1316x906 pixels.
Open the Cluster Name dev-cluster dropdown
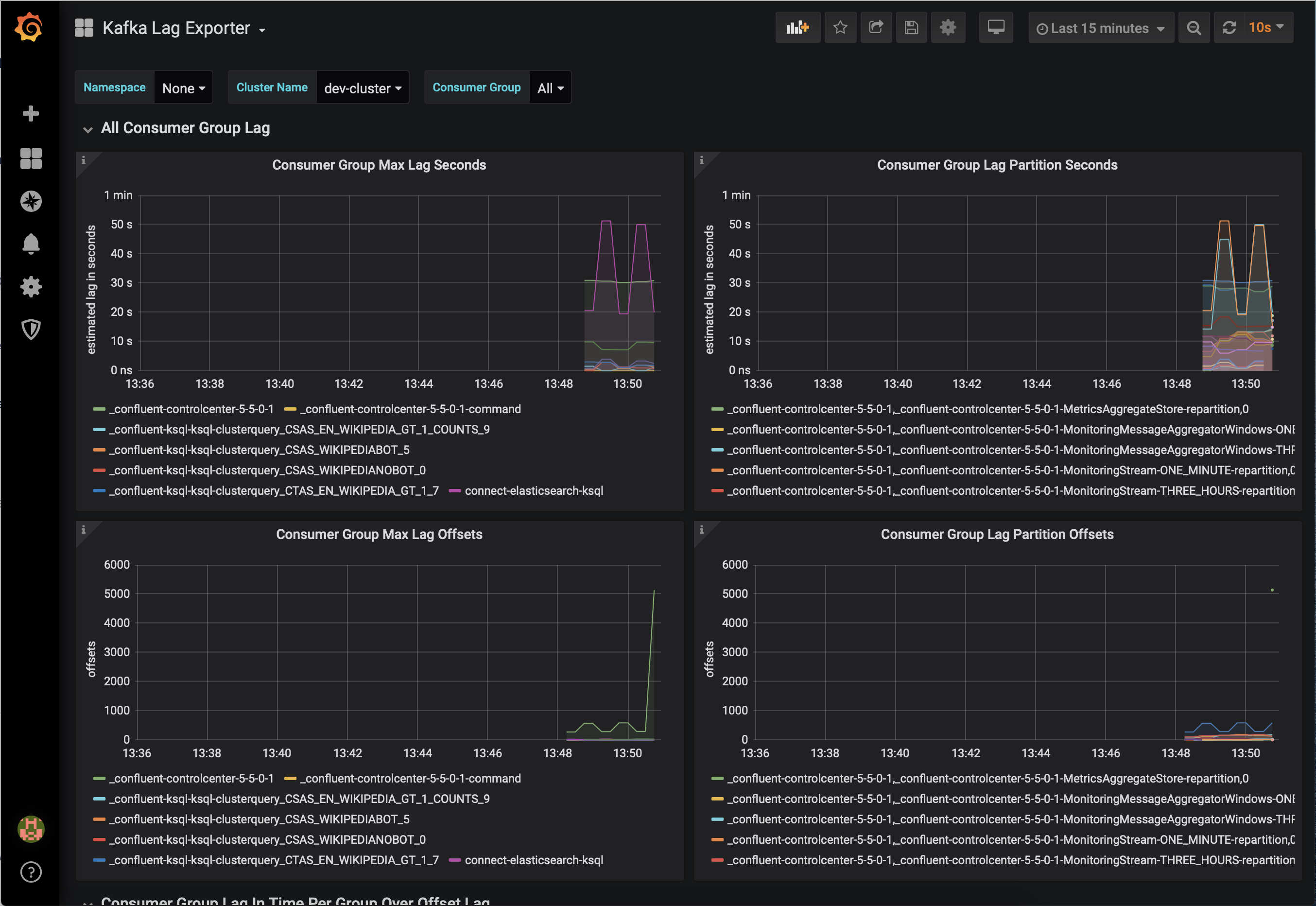362,88
